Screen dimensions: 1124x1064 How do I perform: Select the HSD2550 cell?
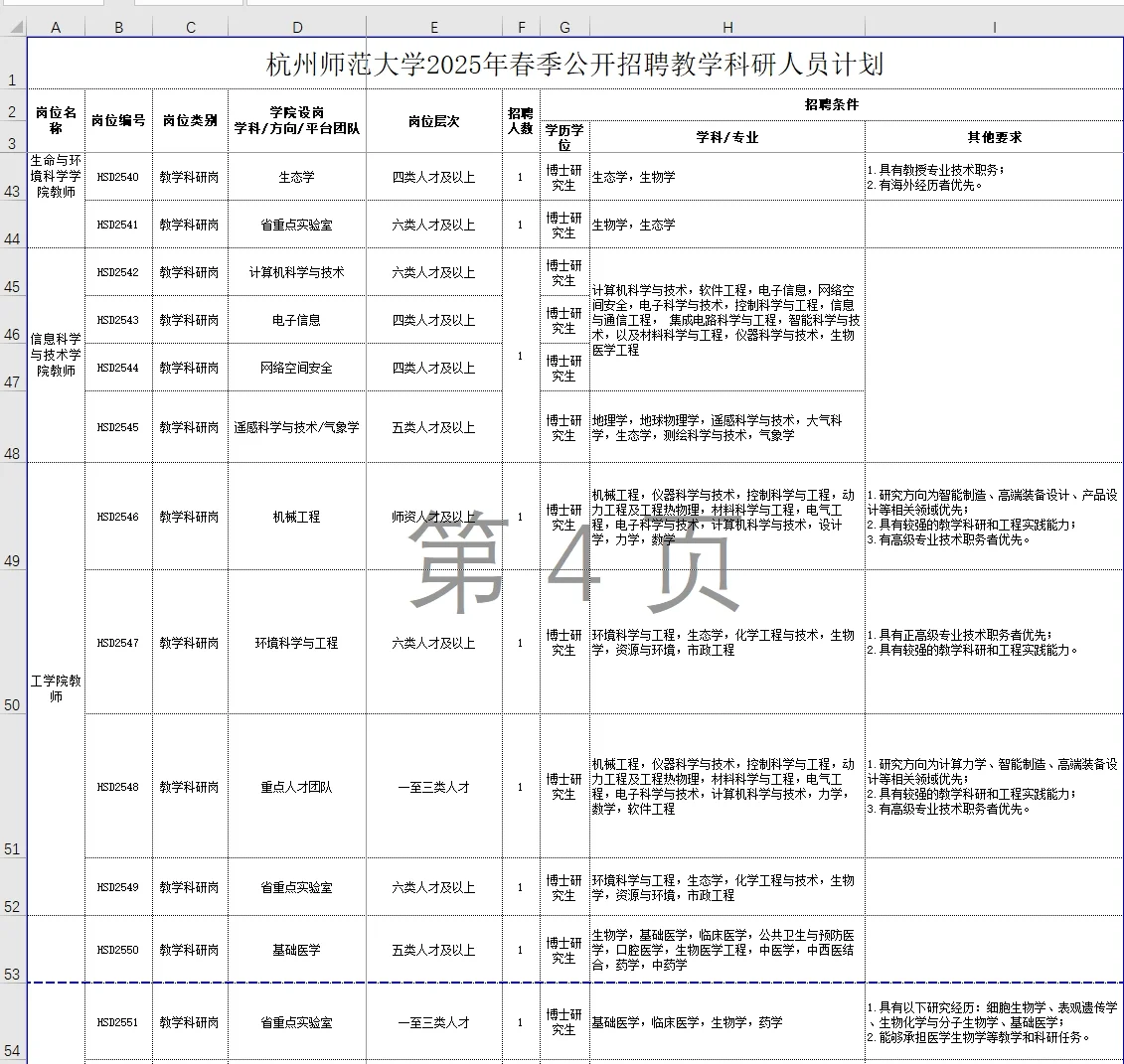tap(119, 950)
